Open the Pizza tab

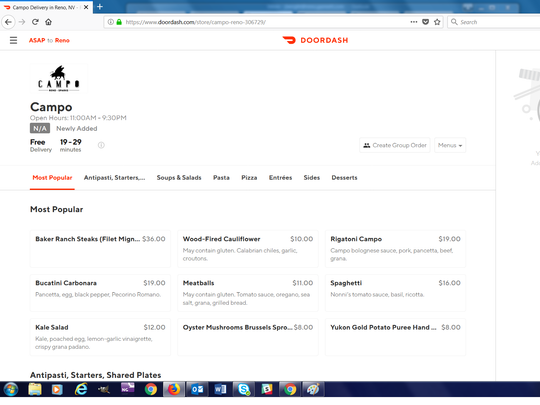(249, 178)
